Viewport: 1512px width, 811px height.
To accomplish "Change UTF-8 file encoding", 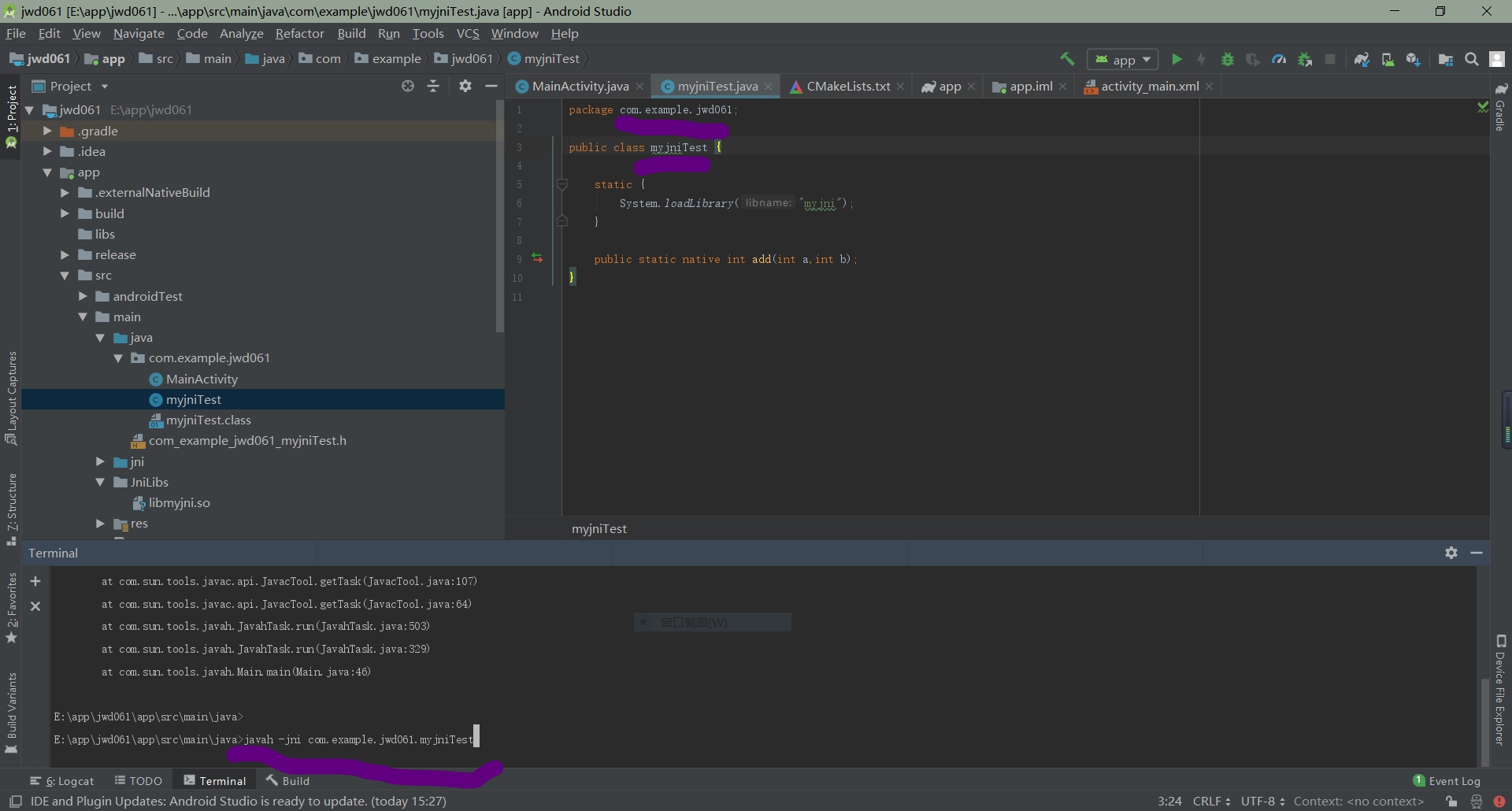I will point(1262,802).
